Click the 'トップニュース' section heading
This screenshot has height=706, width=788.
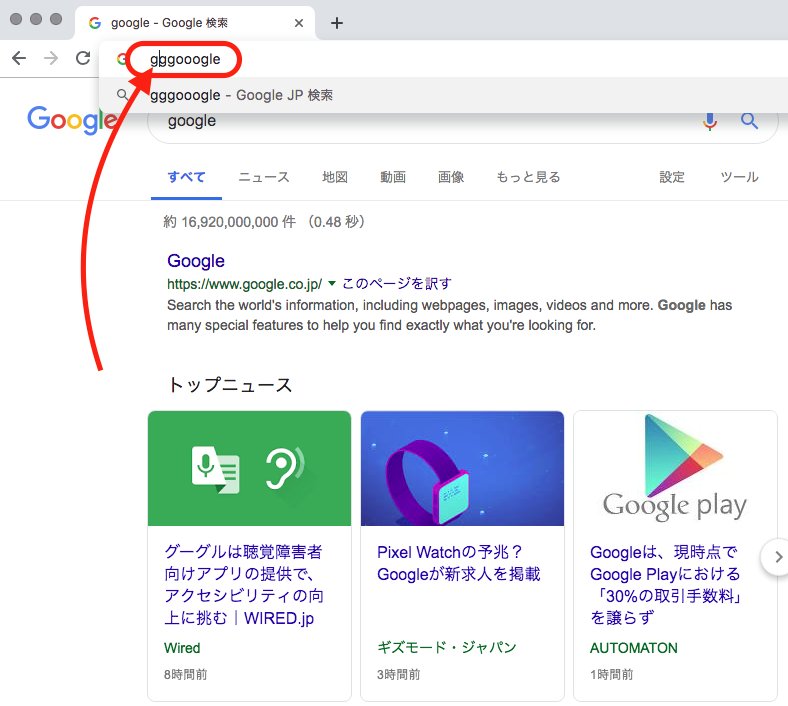pos(230,385)
